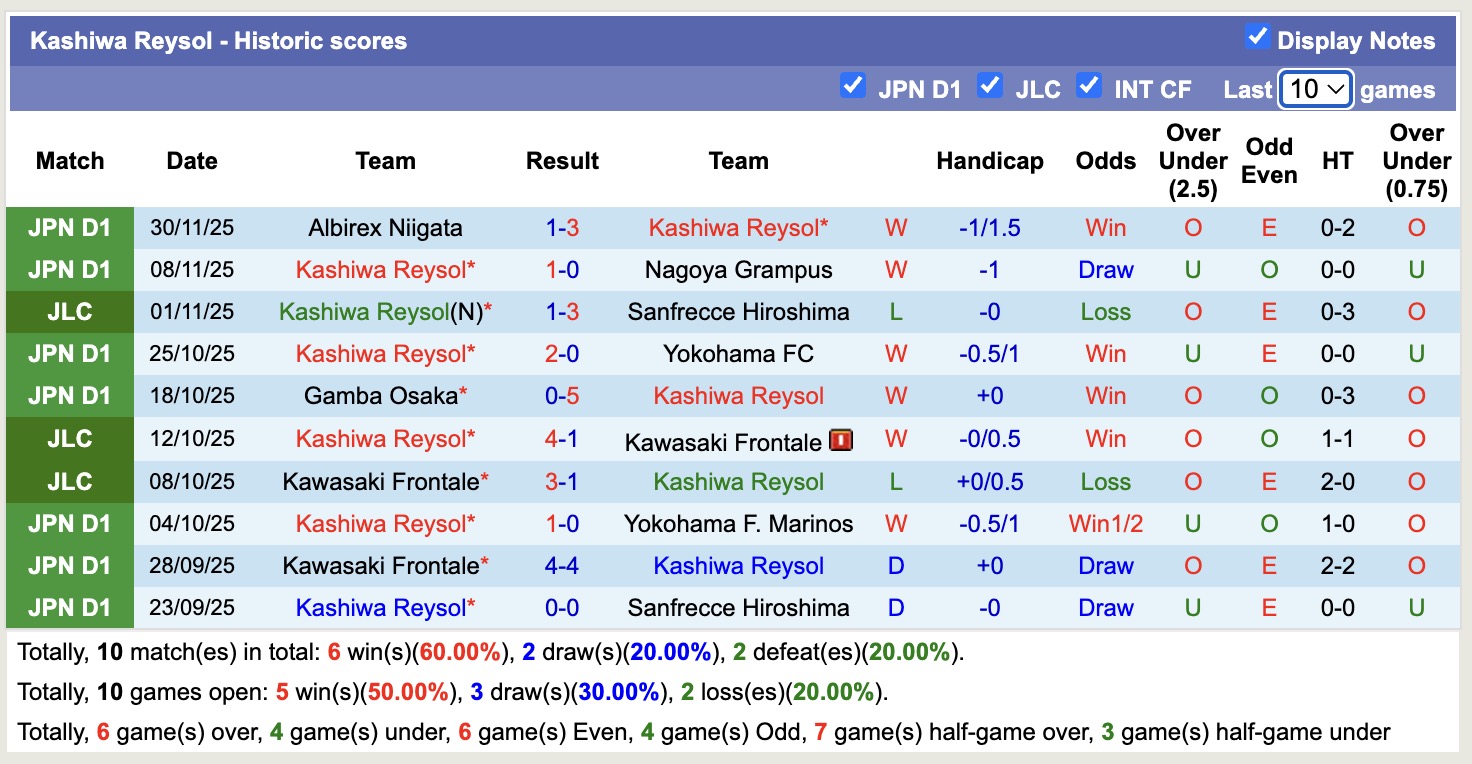The height and width of the screenshot is (764, 1472).
Task: Toggle the Display Notes checkbox
Action: pyautogui.click(x=1256, y=36)
